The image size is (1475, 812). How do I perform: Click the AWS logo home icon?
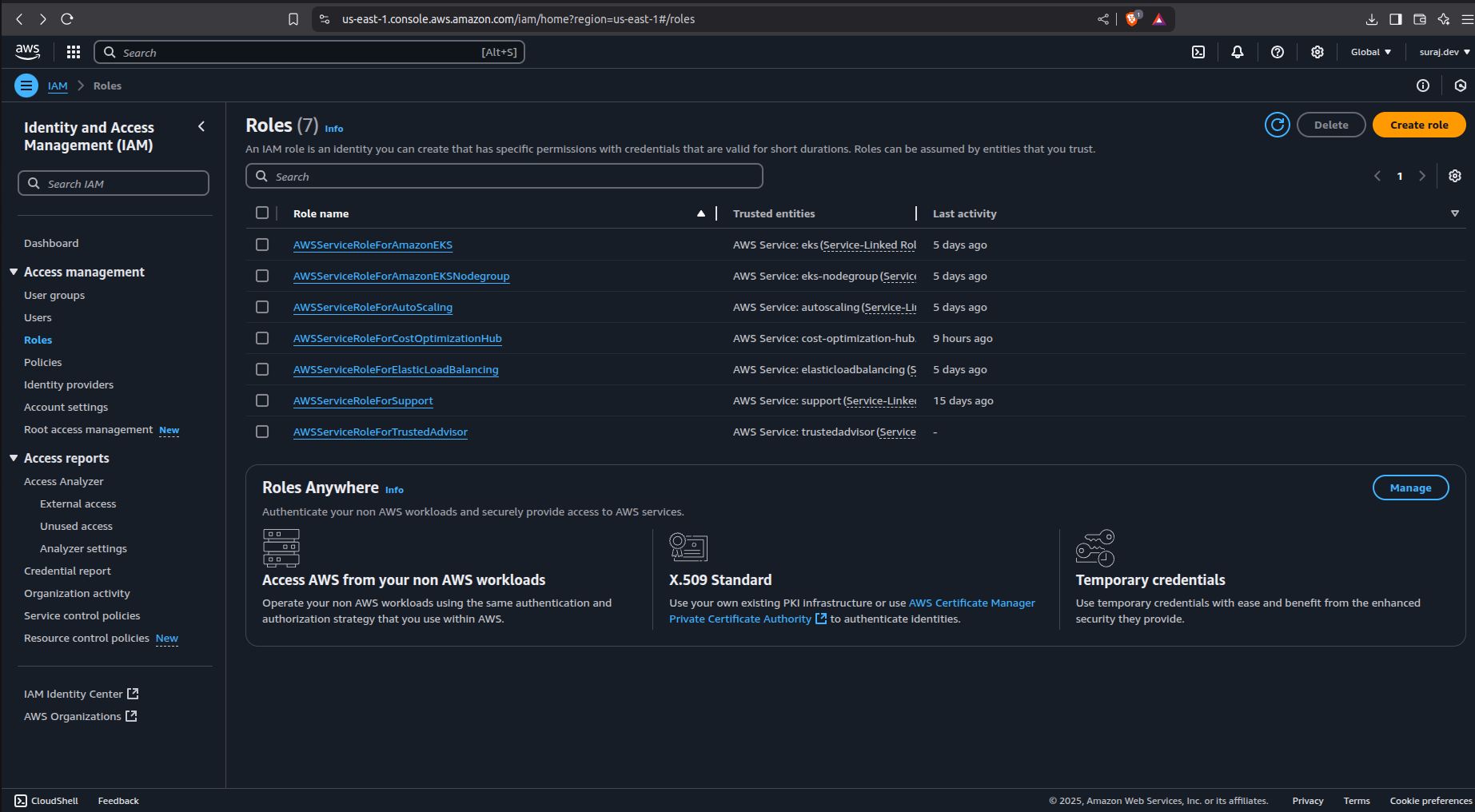point(28,52)
